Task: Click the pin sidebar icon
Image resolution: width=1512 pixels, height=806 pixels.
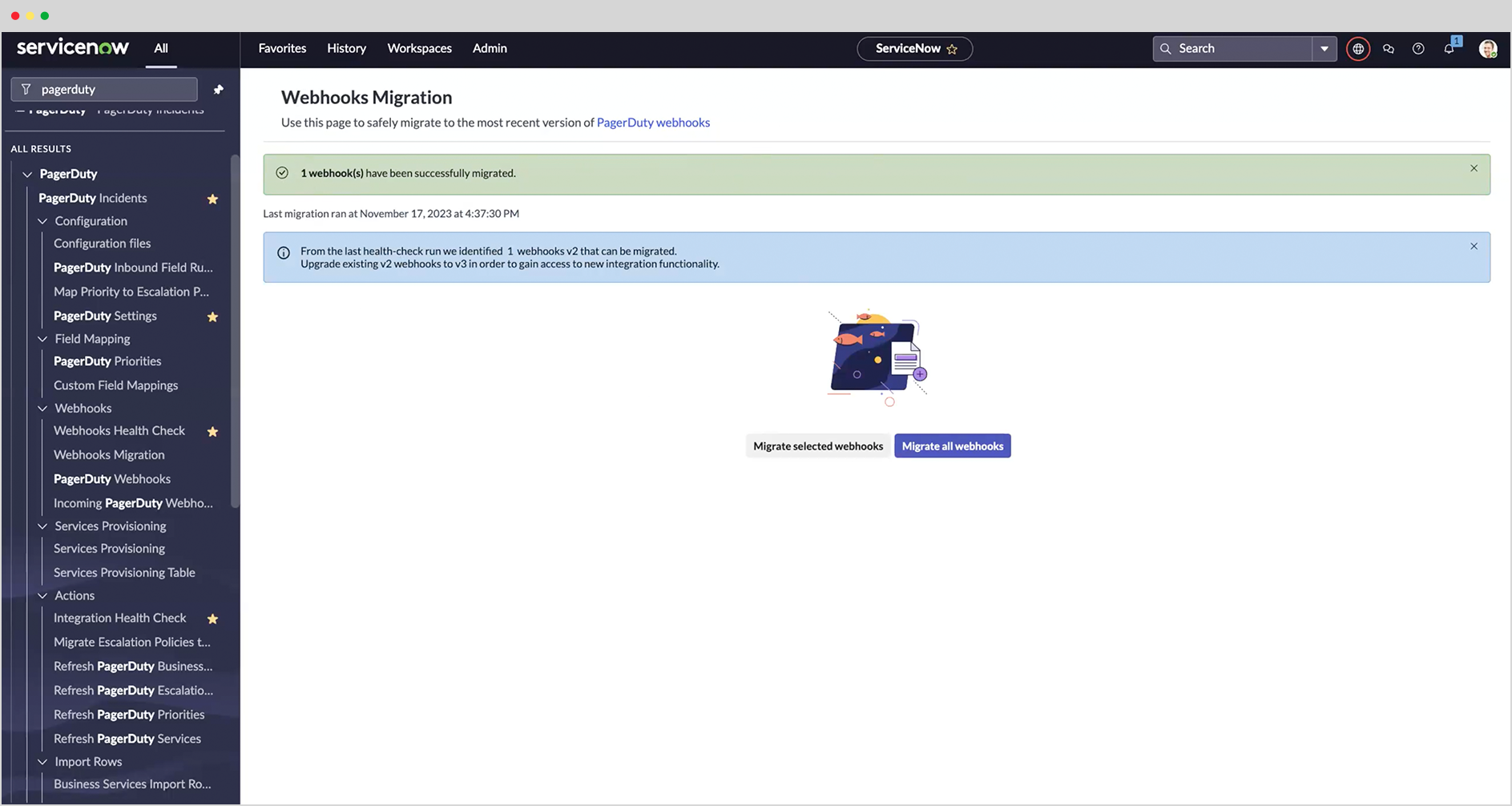Action: click(218, 89)
